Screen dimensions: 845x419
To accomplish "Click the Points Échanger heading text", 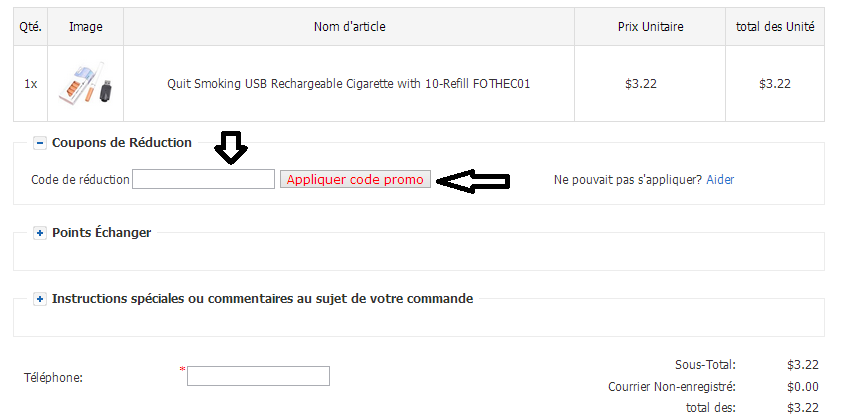I will click(x=102, y=233).
